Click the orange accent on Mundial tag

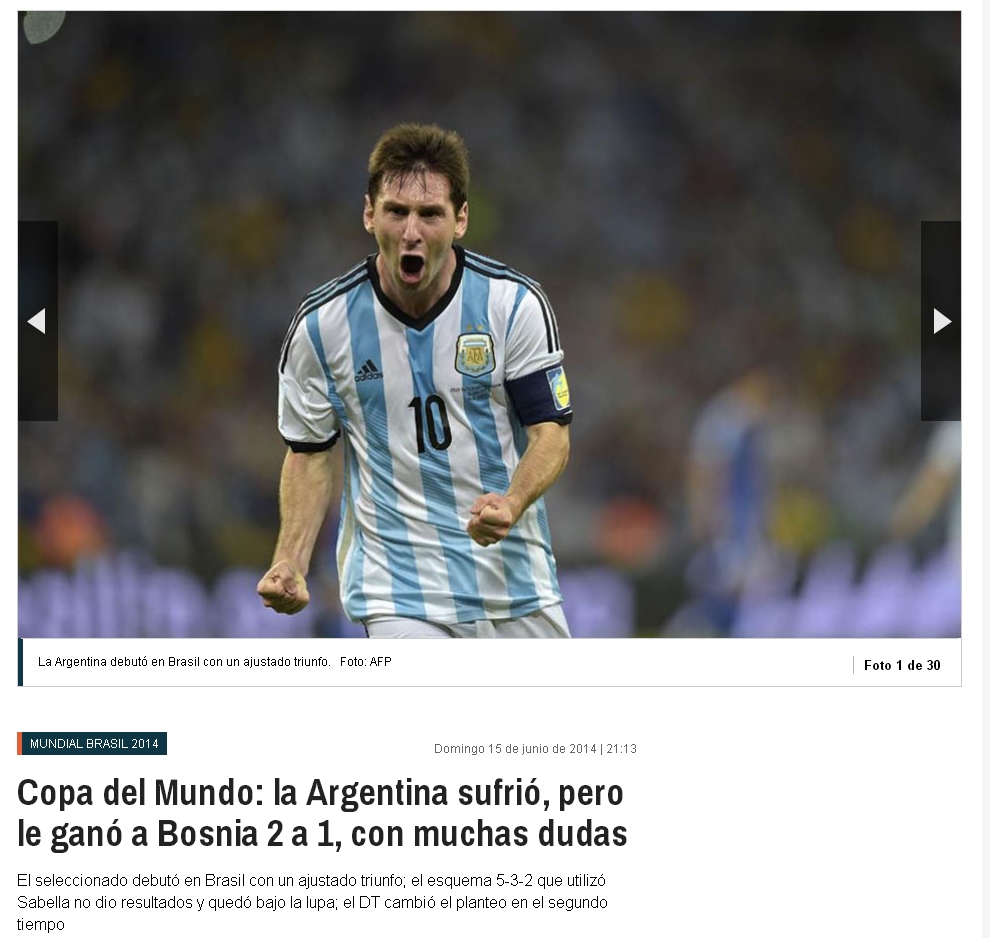pyautogui.click(x=20, y=744)
